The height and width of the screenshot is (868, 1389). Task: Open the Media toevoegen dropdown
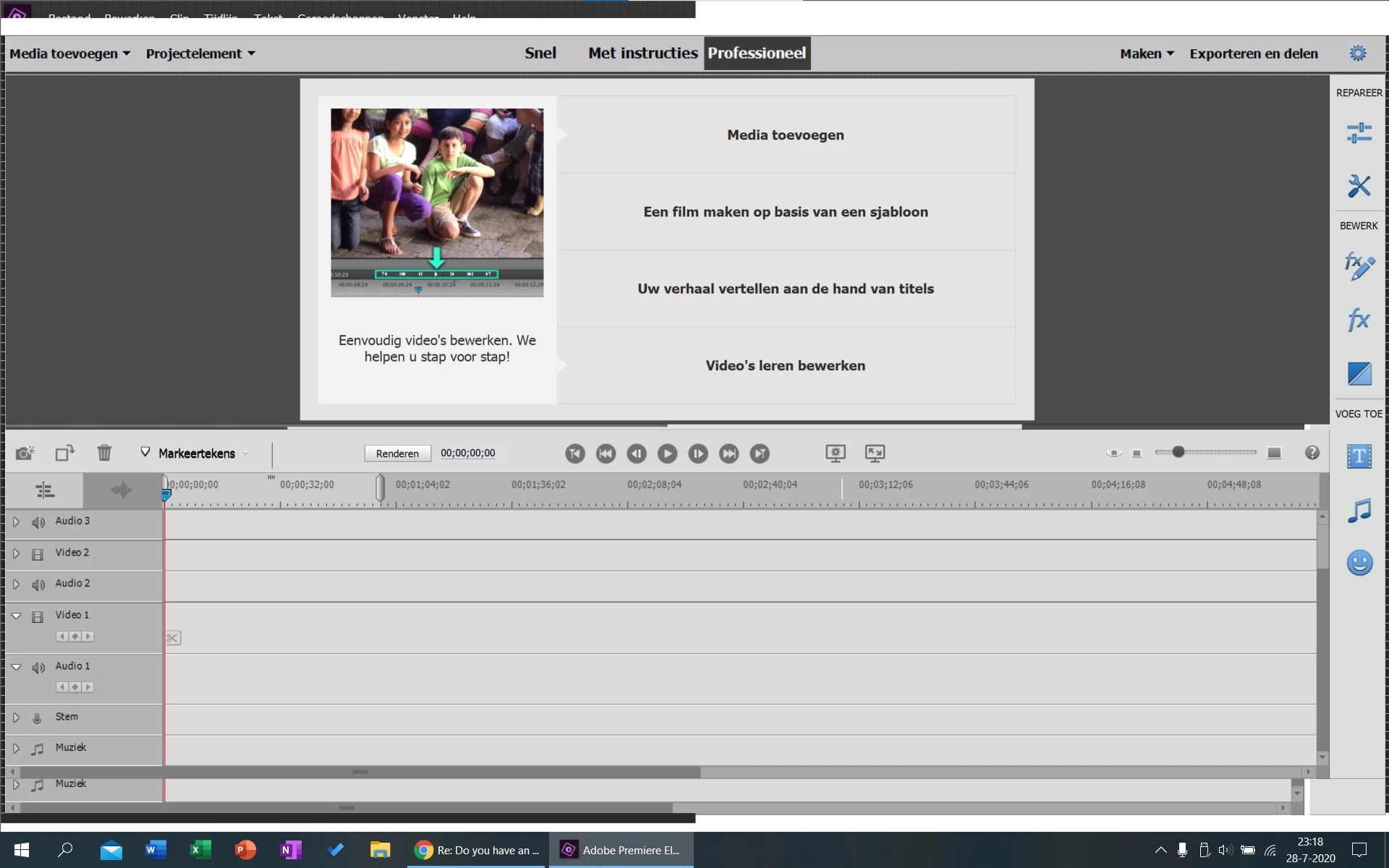click(69, 54)
